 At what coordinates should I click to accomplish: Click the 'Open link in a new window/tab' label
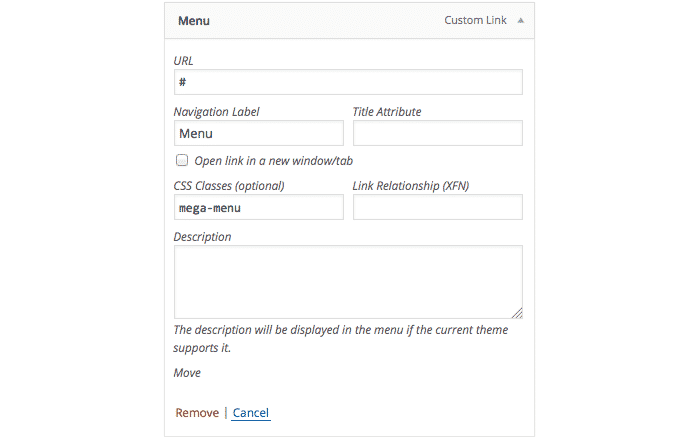pyautogui.click(x=273, y=161)
